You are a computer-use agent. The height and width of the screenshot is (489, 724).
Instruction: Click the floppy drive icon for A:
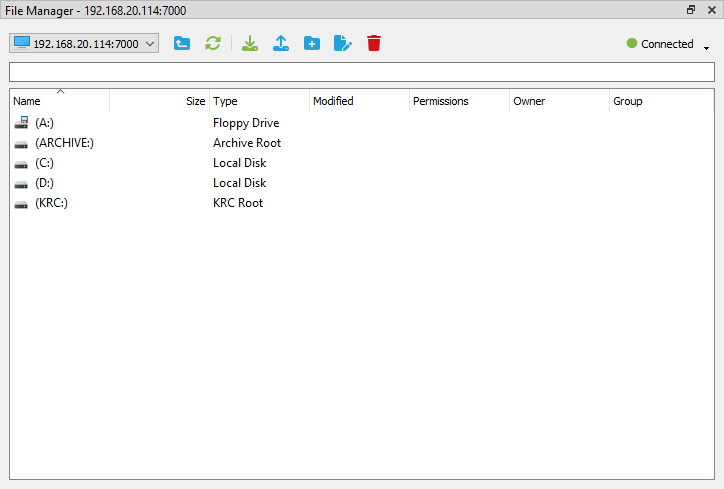point(22,123)
